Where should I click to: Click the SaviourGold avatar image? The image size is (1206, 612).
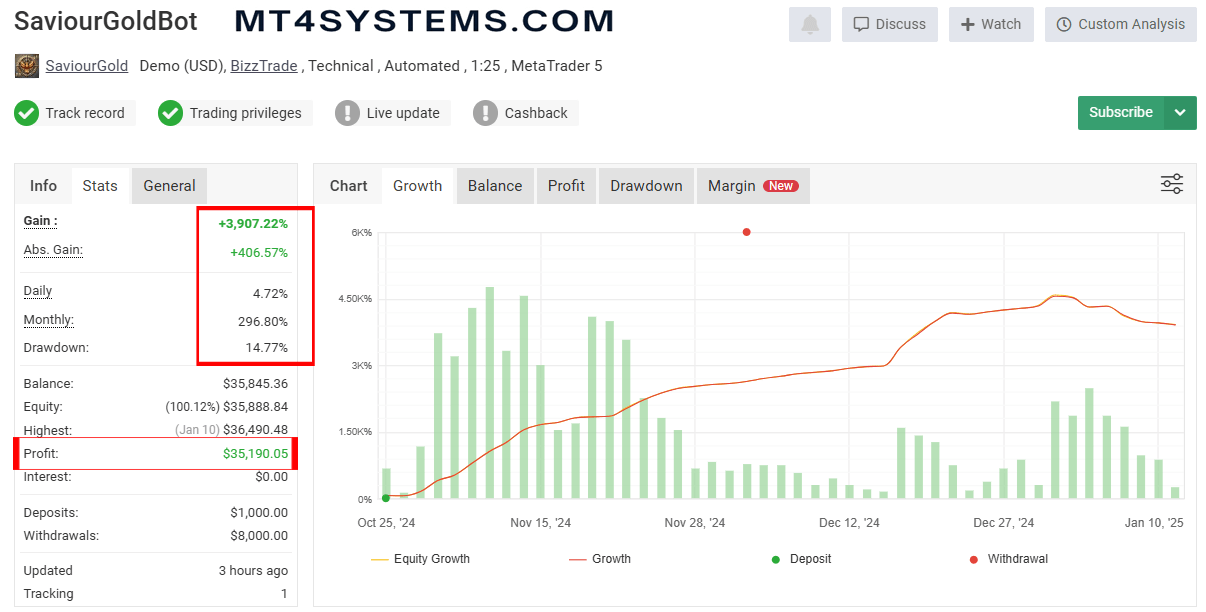27,66
